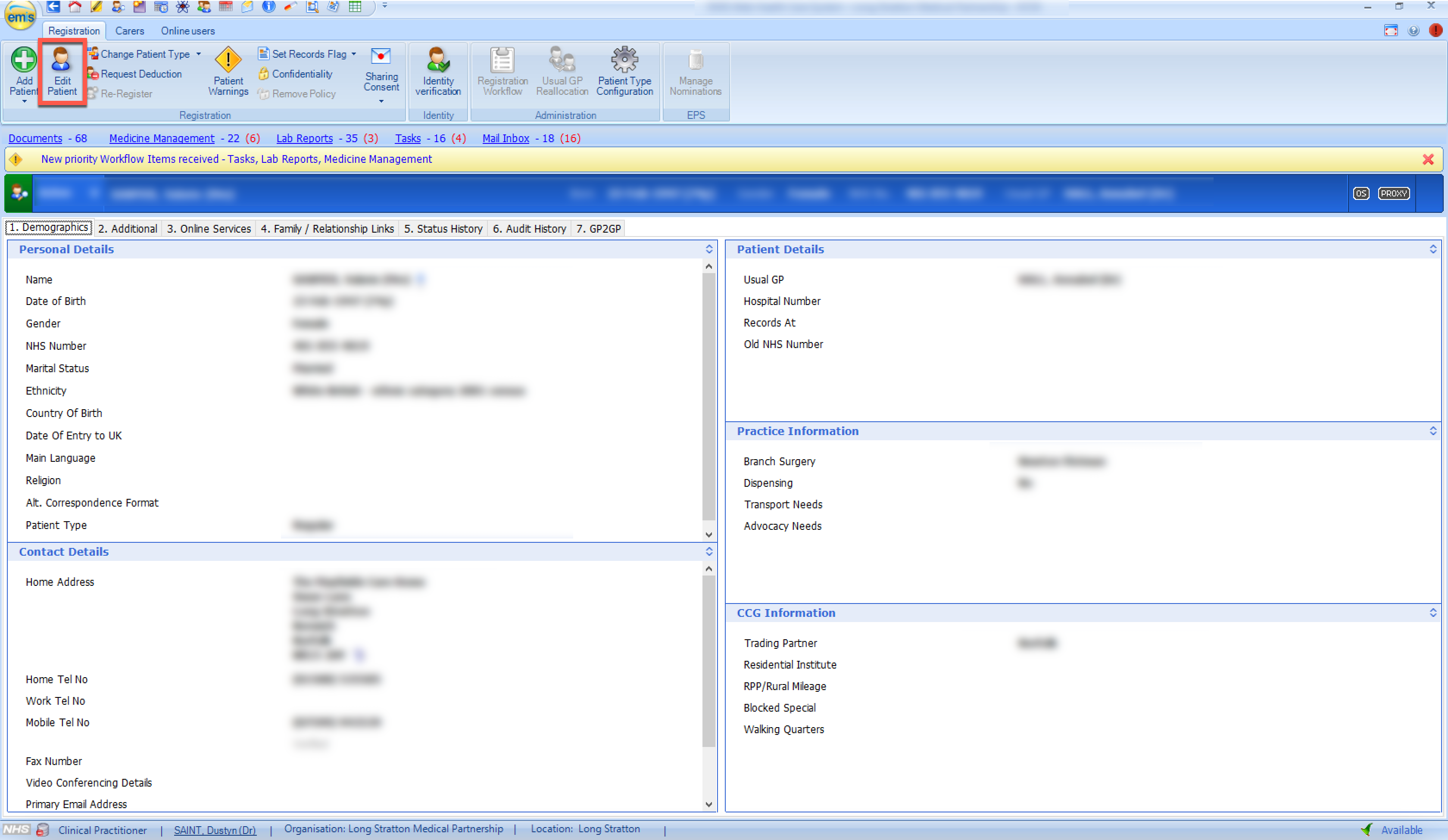Collapse the Patient Details section
The height and width of the screenshot is (840, 1448).
[1433, 249]
